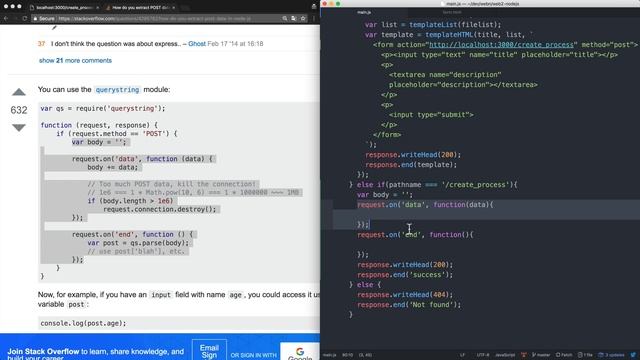
Task: Click the translate icon in address bar
Action: pos(293,18)
